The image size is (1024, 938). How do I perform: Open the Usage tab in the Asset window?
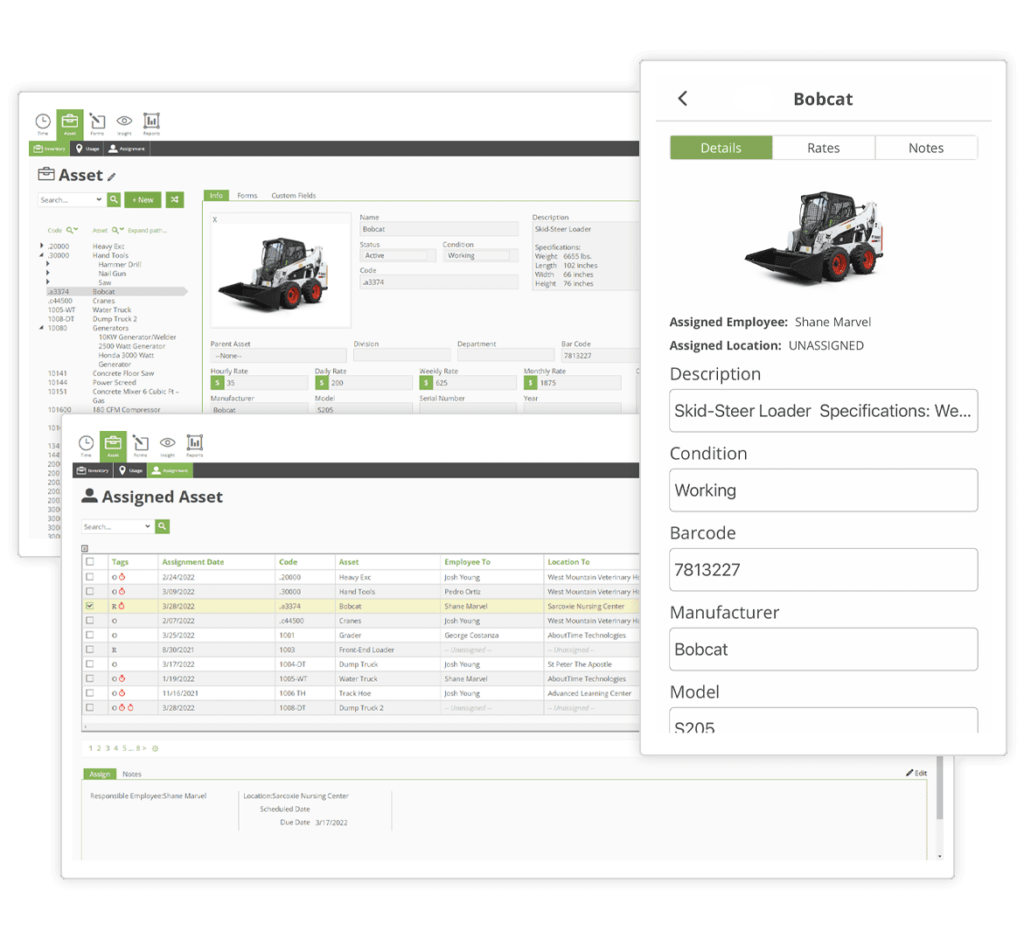[x=87, y=148]
